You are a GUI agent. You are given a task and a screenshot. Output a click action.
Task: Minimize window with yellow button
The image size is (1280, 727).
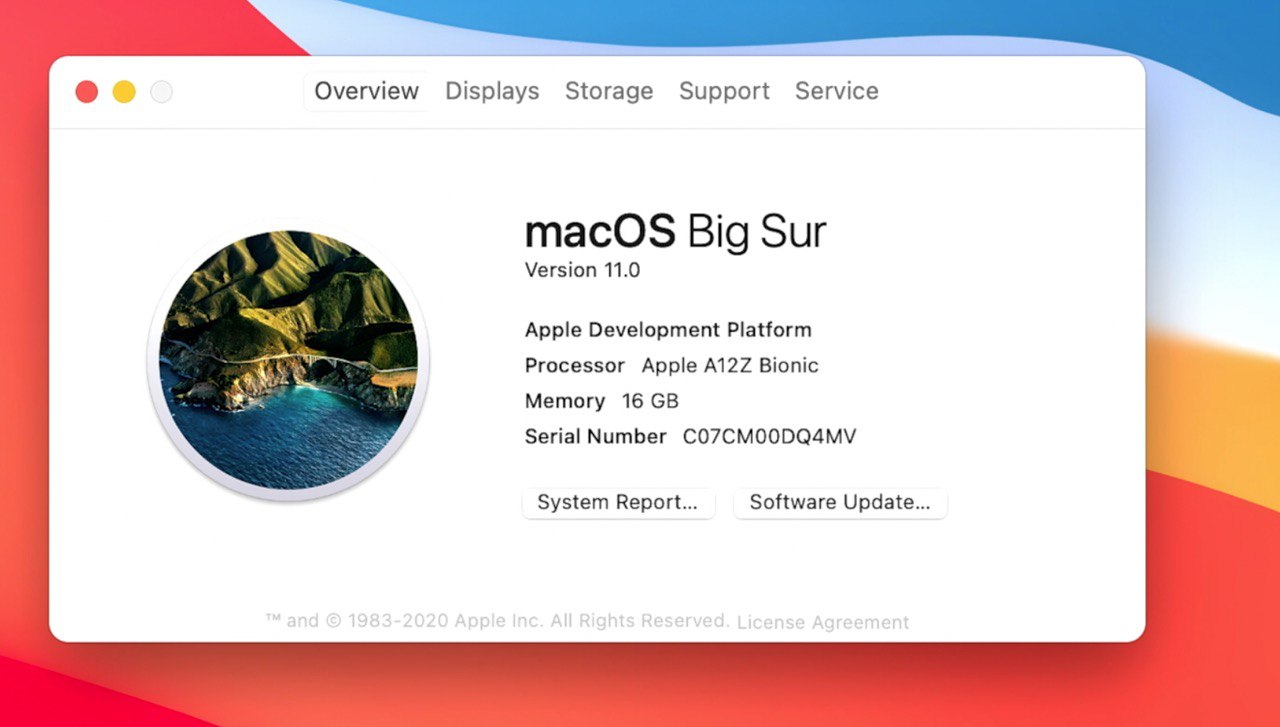click(x=124, y=92)
